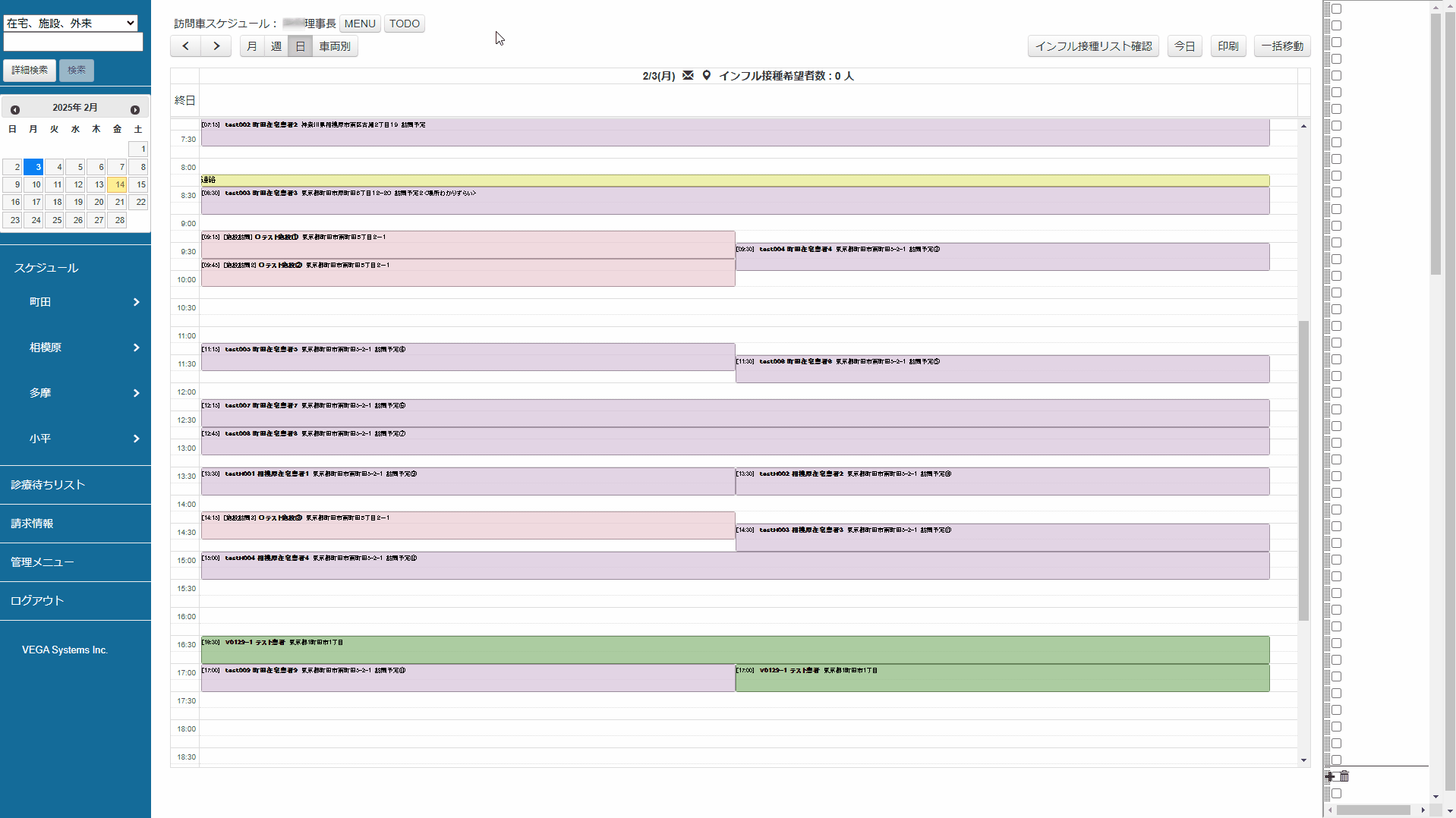Click the right panel vertical scrollbar thumb
The image size is (1456, 818).
1436,144
